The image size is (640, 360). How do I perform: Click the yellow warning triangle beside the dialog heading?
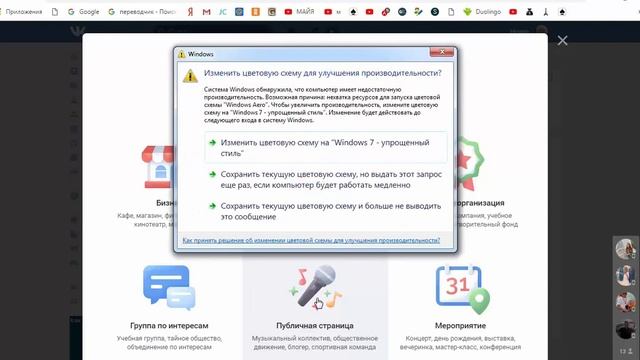tap(190, 76)
